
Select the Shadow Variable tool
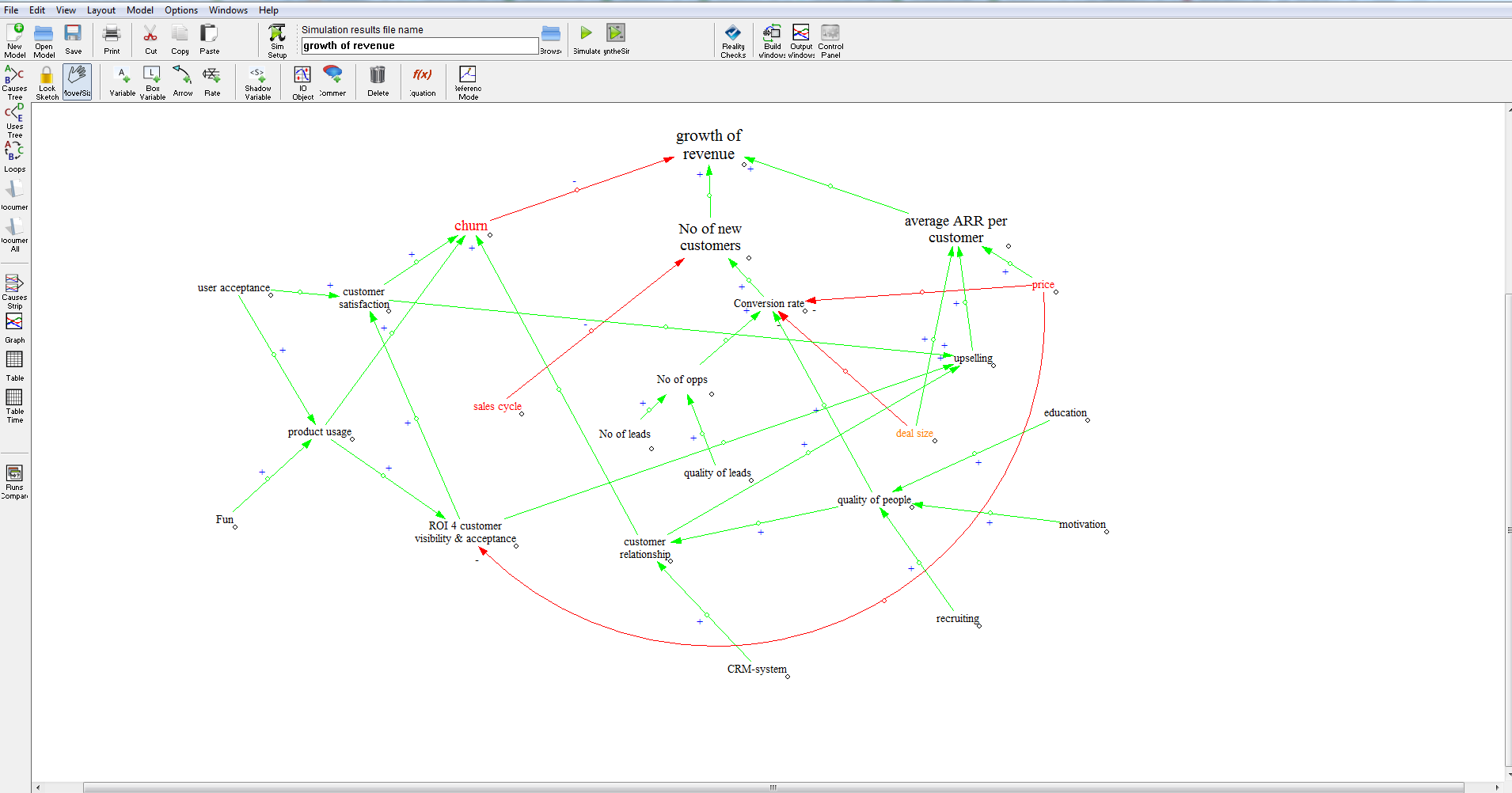pyautogui.click(x=258, y=82)
